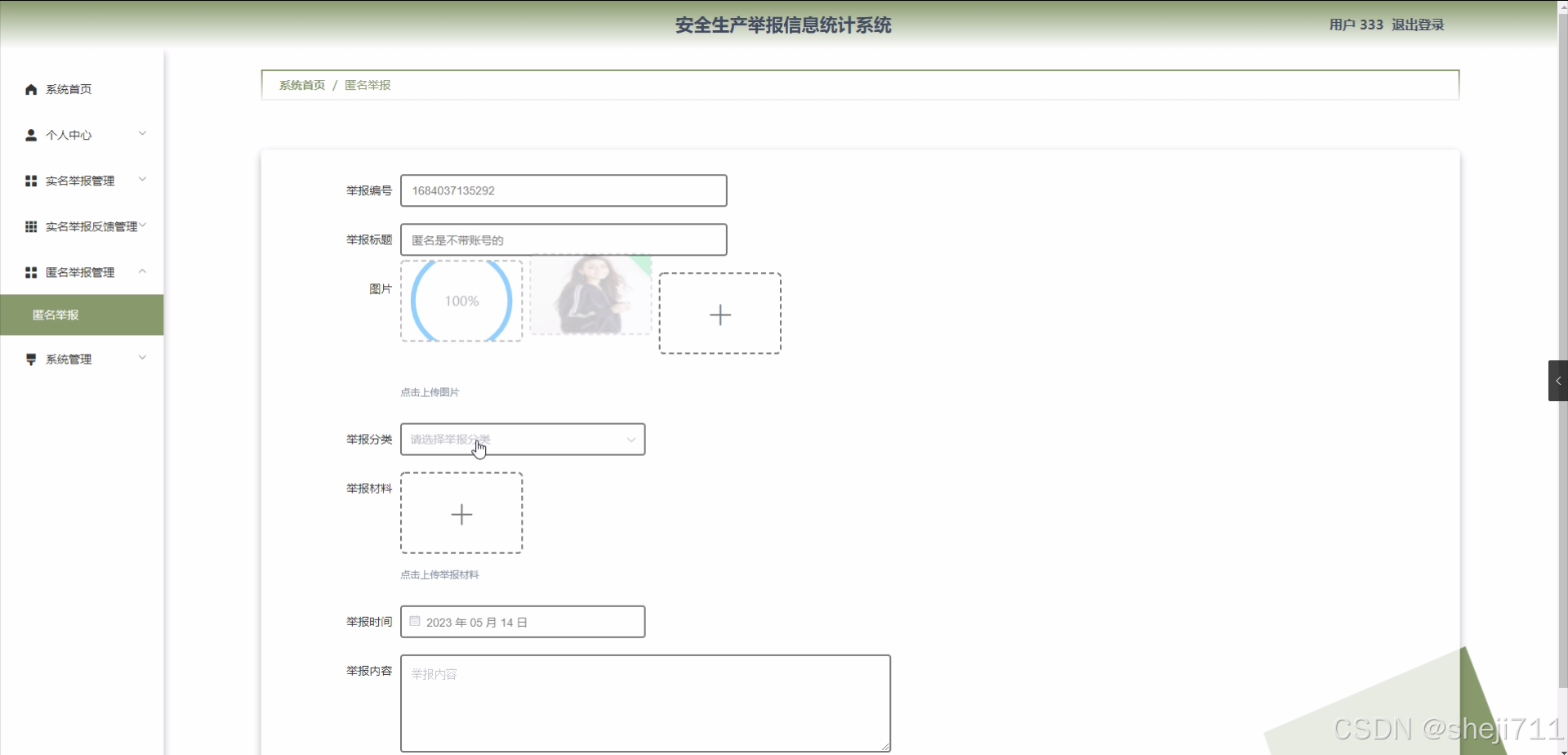Click inside the 举报内容 text area
This screenshot has height=755, width=1568.
click(x=644, y=703)
